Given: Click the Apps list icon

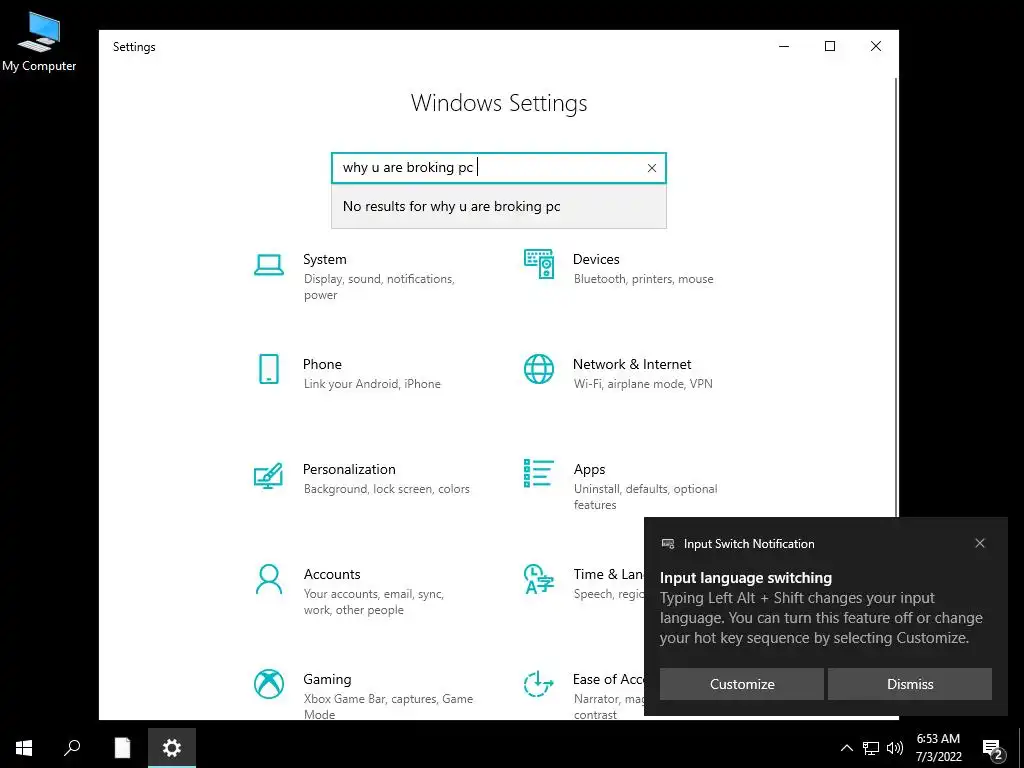Looking at the screenshot, I should click(x=539, y=473).
